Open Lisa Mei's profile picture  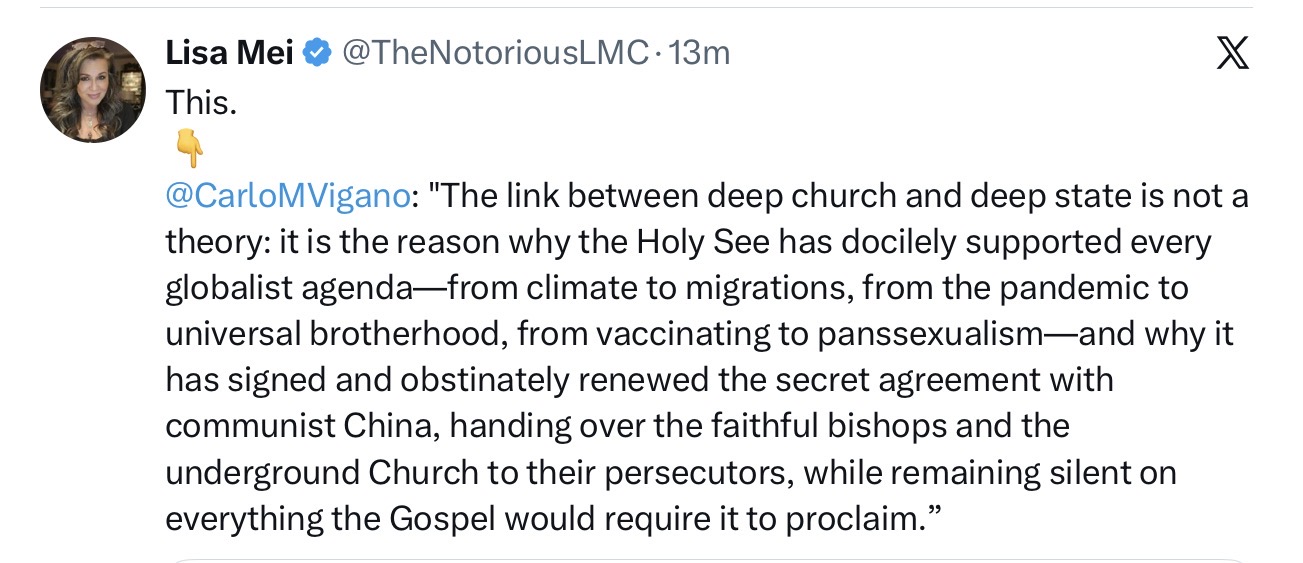pyautogui.click(x=93, y=90)
